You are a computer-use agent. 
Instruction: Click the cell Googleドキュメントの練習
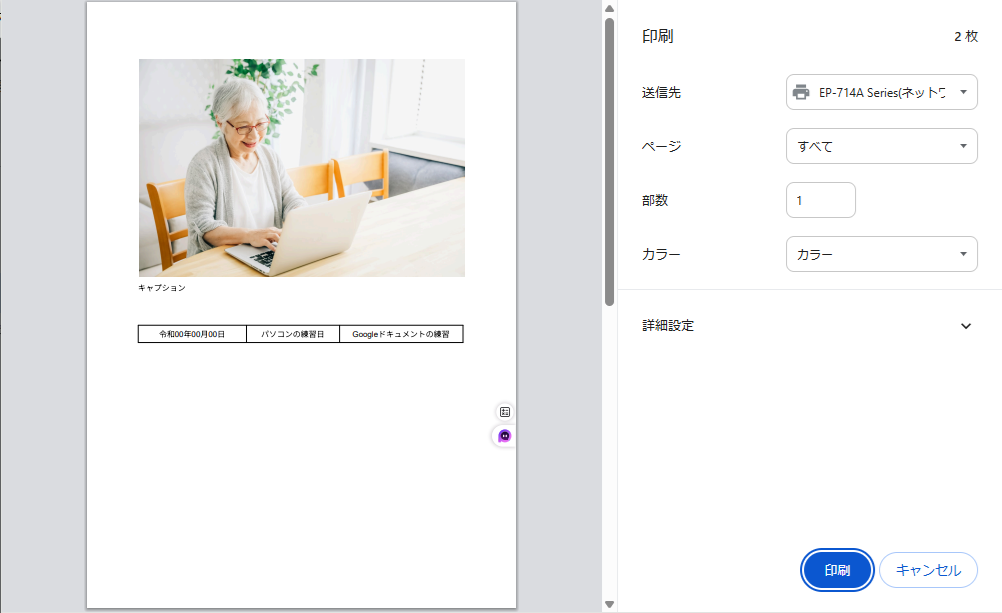pos(401,333)
